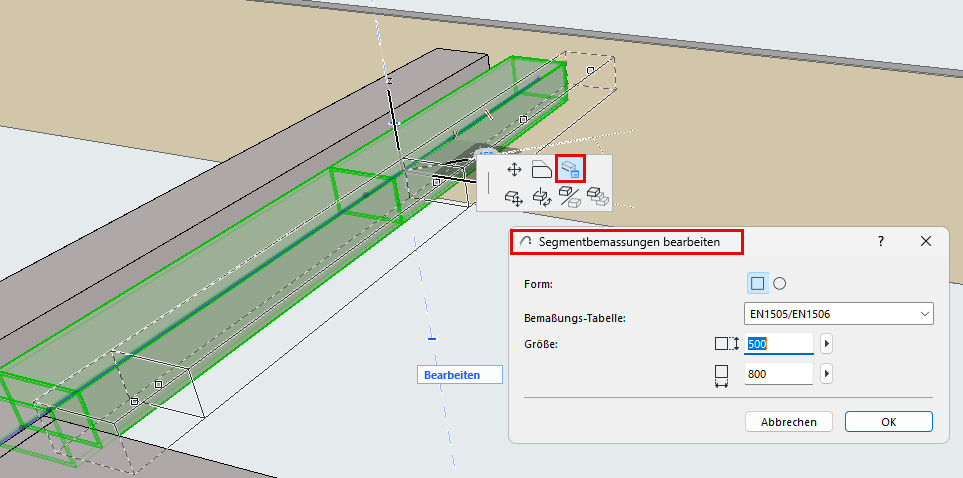
Task: Click the Größe: label in dialog
Action: (x=540, y=344)
